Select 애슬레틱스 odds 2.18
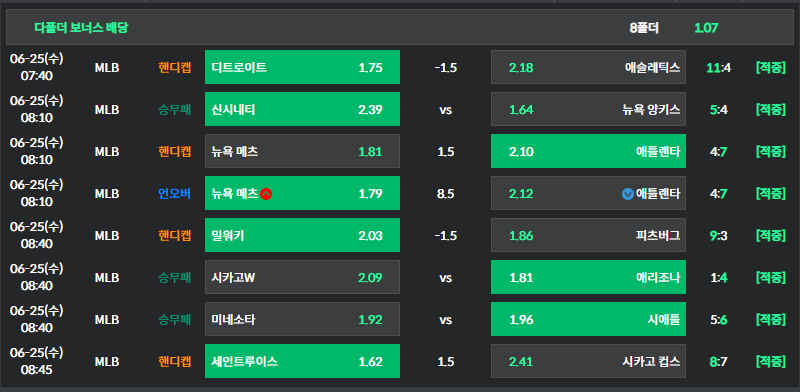This screenshot has height=392, width=800. [x=588, y=67]
